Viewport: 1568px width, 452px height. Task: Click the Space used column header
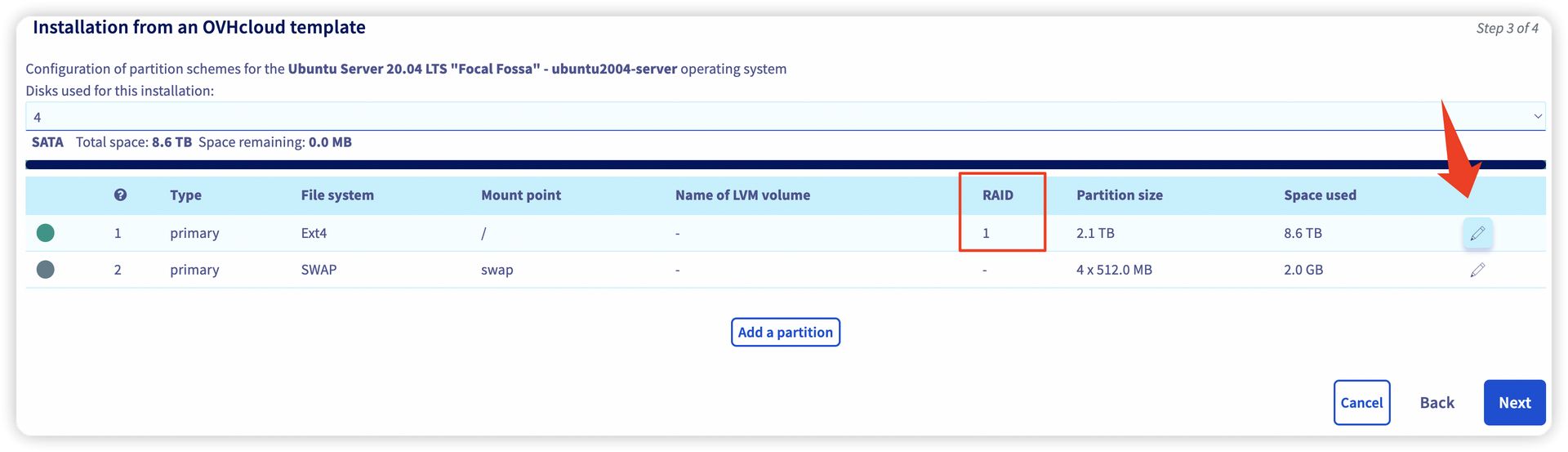point(1320,195)
